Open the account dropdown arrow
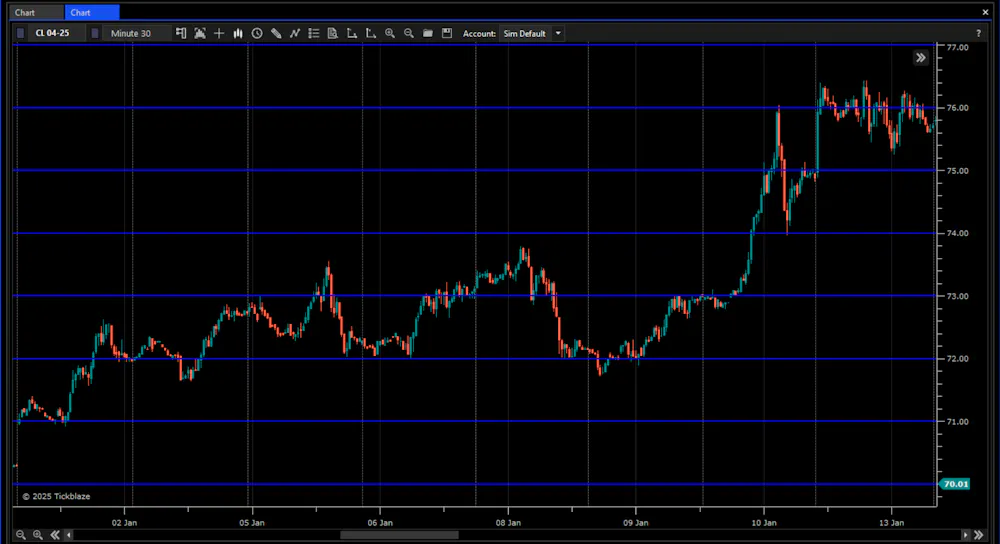1000x544 pixels. 558,33
